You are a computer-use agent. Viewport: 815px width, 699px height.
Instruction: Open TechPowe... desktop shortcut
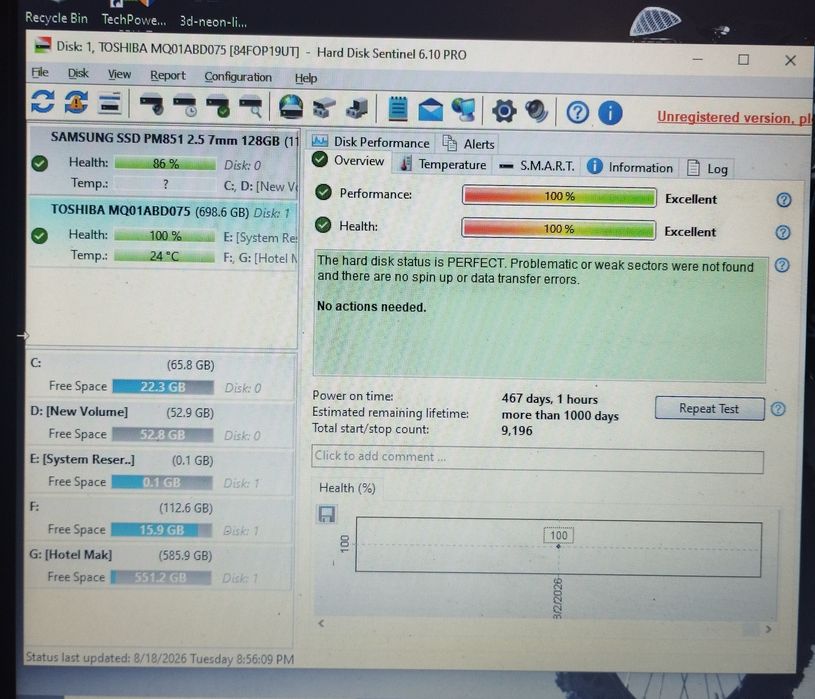[x=134, y=20]
